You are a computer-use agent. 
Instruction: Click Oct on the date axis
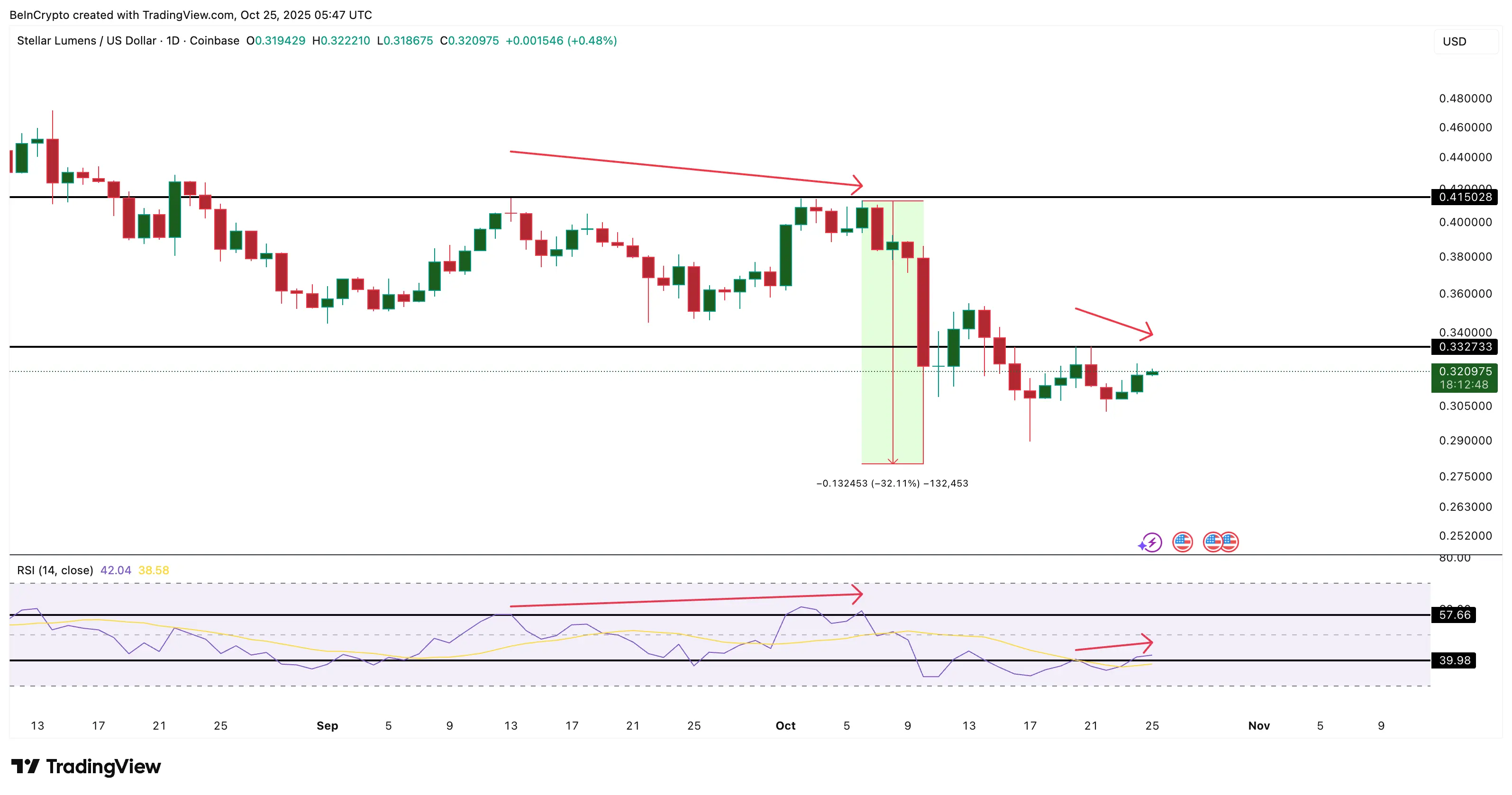point(785,726)
